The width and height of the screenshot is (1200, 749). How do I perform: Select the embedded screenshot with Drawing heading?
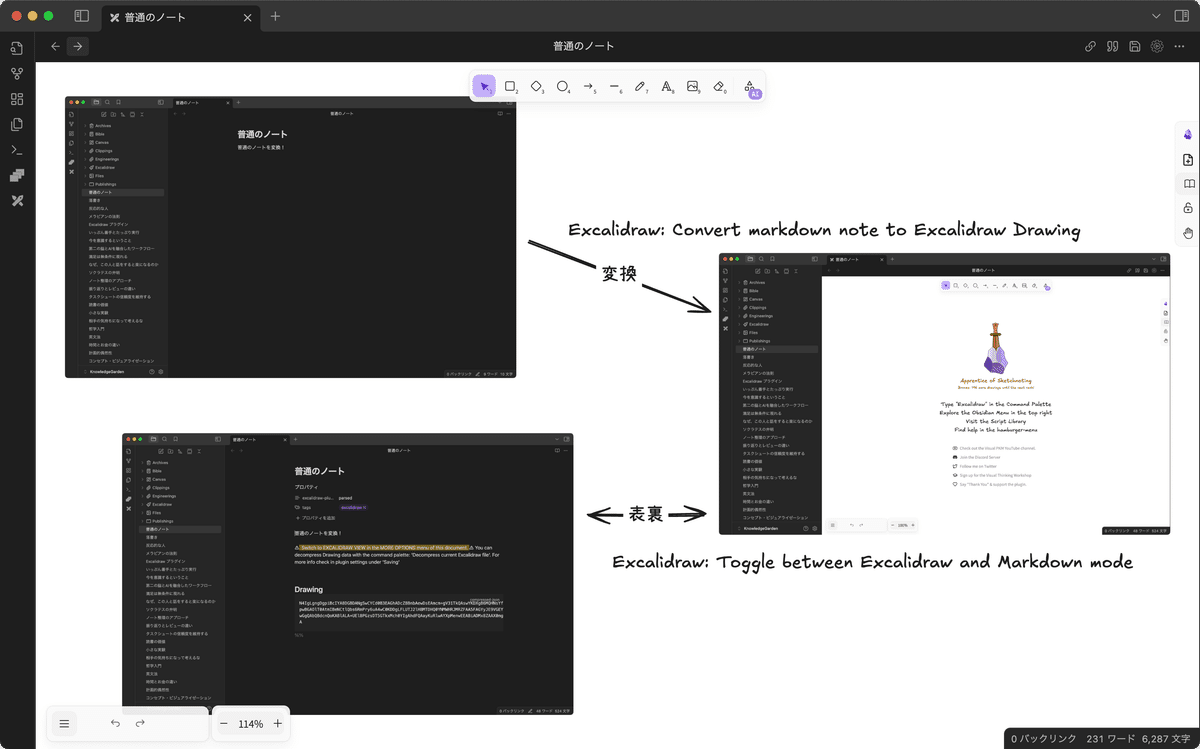tap(348, 574)
